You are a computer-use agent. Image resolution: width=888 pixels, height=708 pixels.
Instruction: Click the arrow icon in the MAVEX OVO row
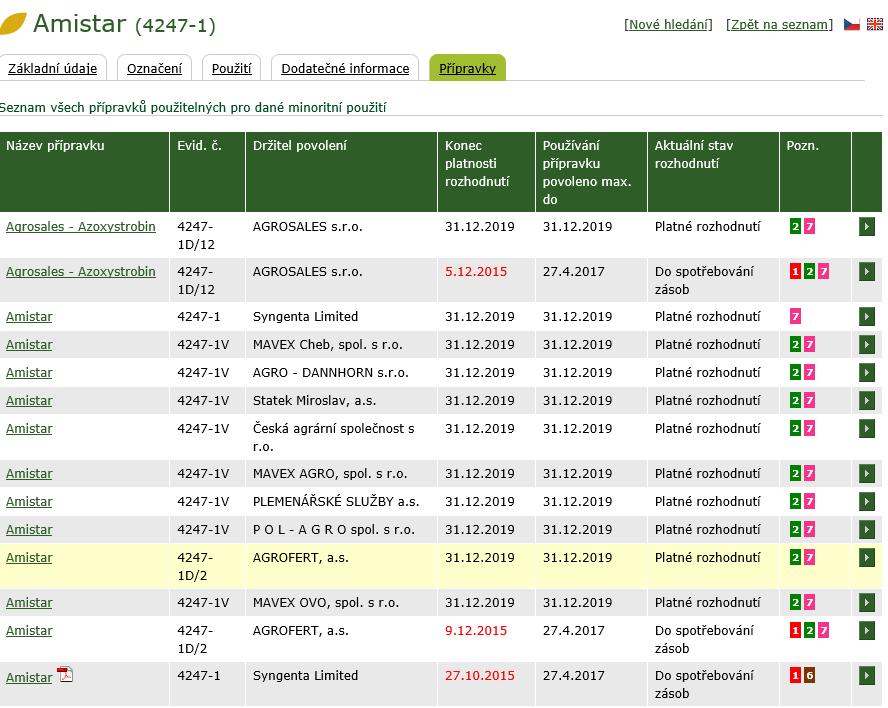[866, 603]
